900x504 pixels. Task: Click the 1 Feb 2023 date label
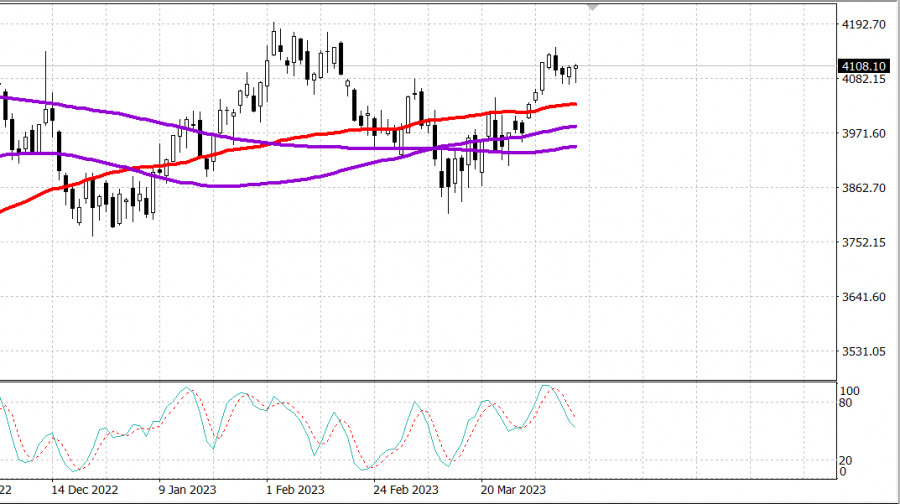pyautogui.click(x=296, y=491)
